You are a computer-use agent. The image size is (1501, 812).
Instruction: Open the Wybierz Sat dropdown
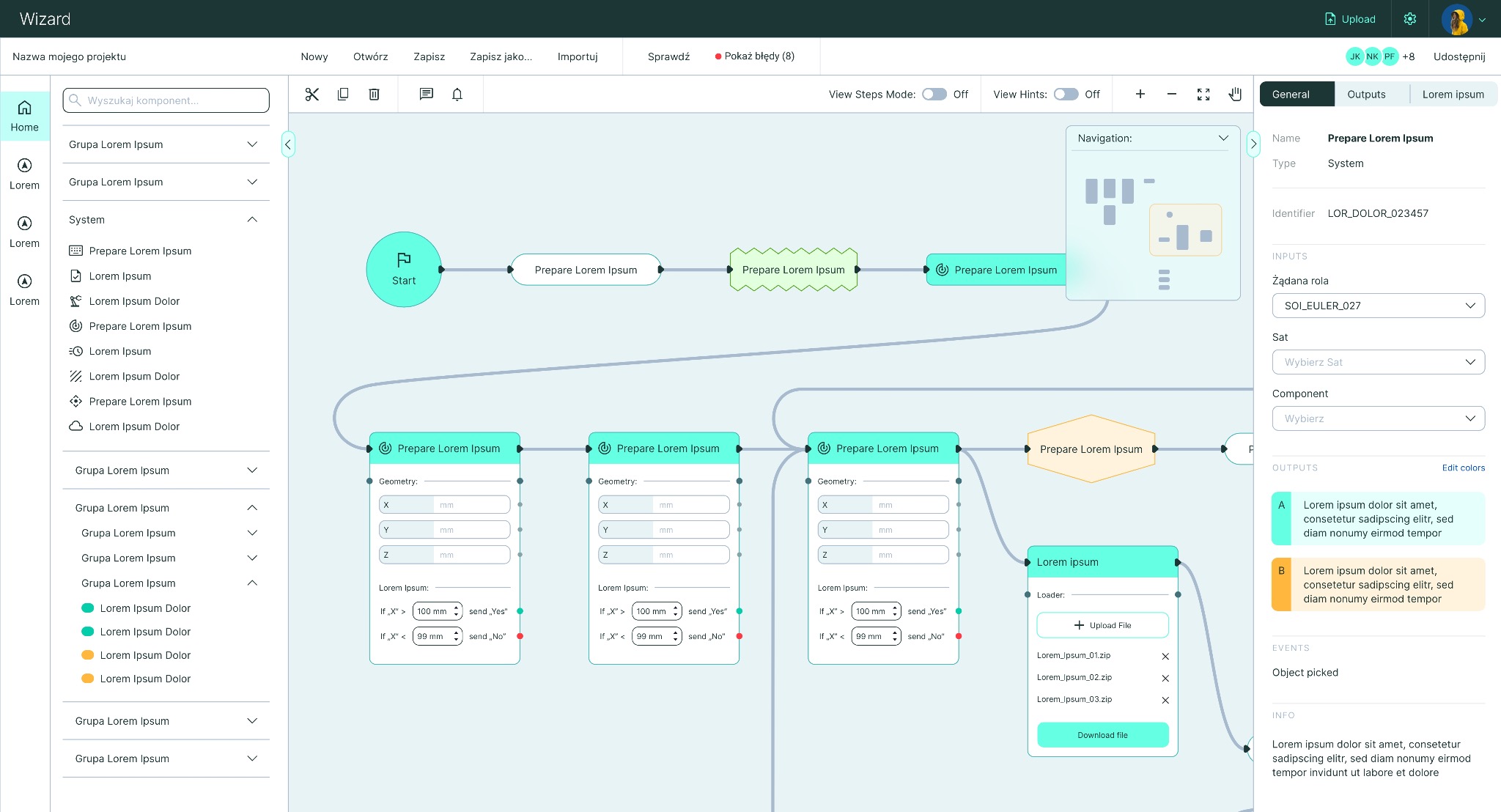1378,362
